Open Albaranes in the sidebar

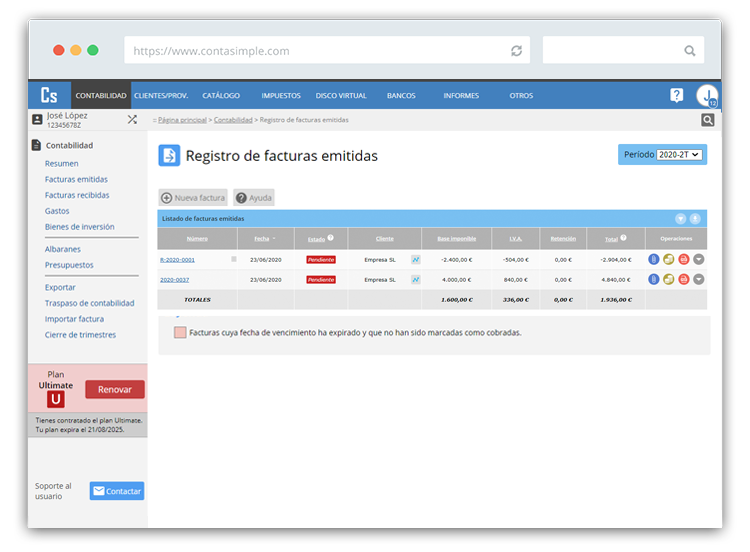(x=63, y=249)
